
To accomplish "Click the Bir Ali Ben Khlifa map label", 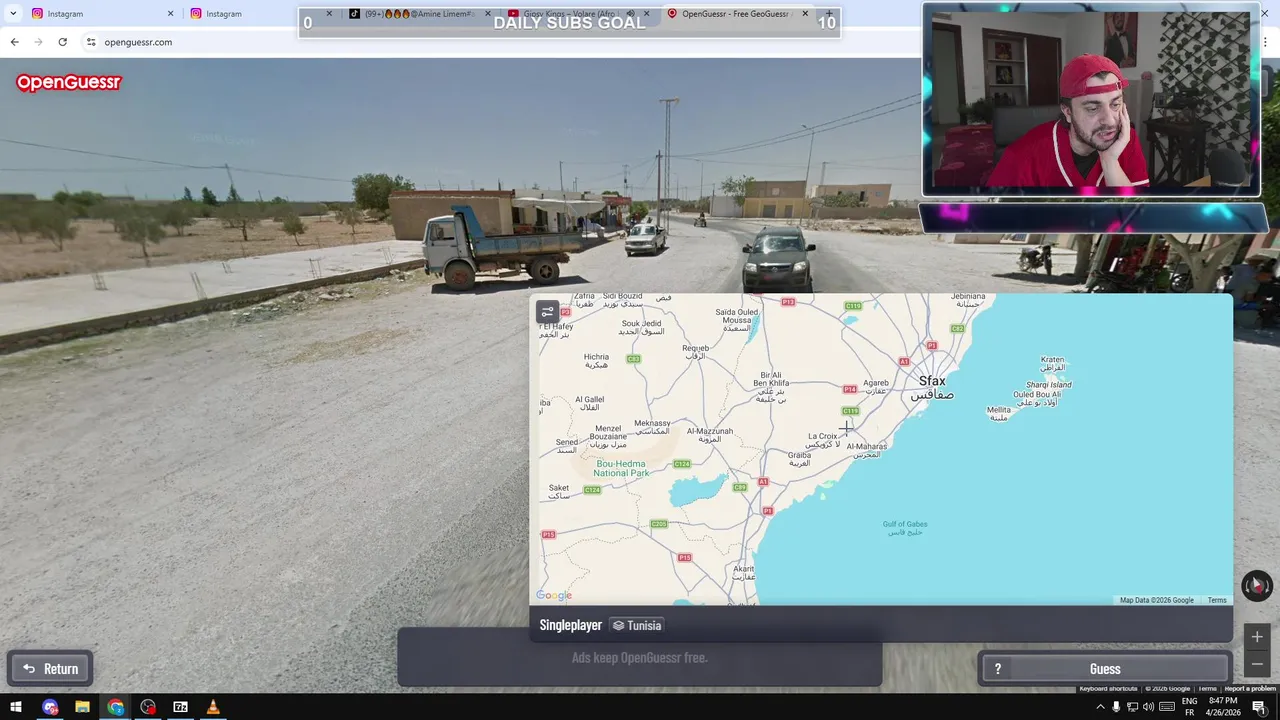I will tap(771, 385).
